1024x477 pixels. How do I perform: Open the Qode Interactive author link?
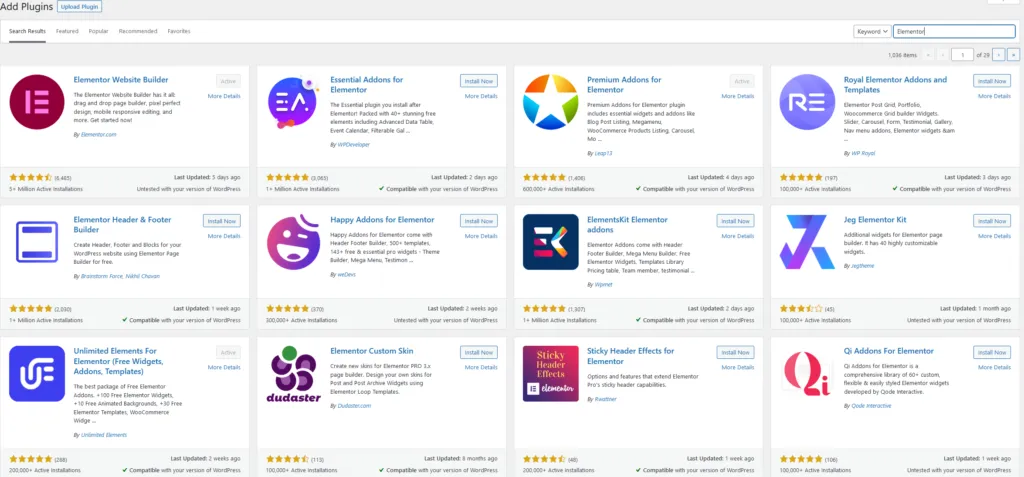pyautogui.click(x=871, y=406)
